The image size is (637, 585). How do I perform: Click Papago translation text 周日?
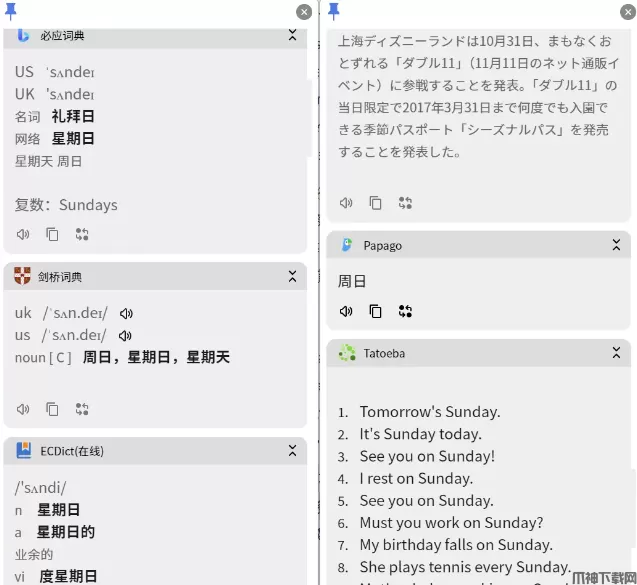(x=352, y=281)
